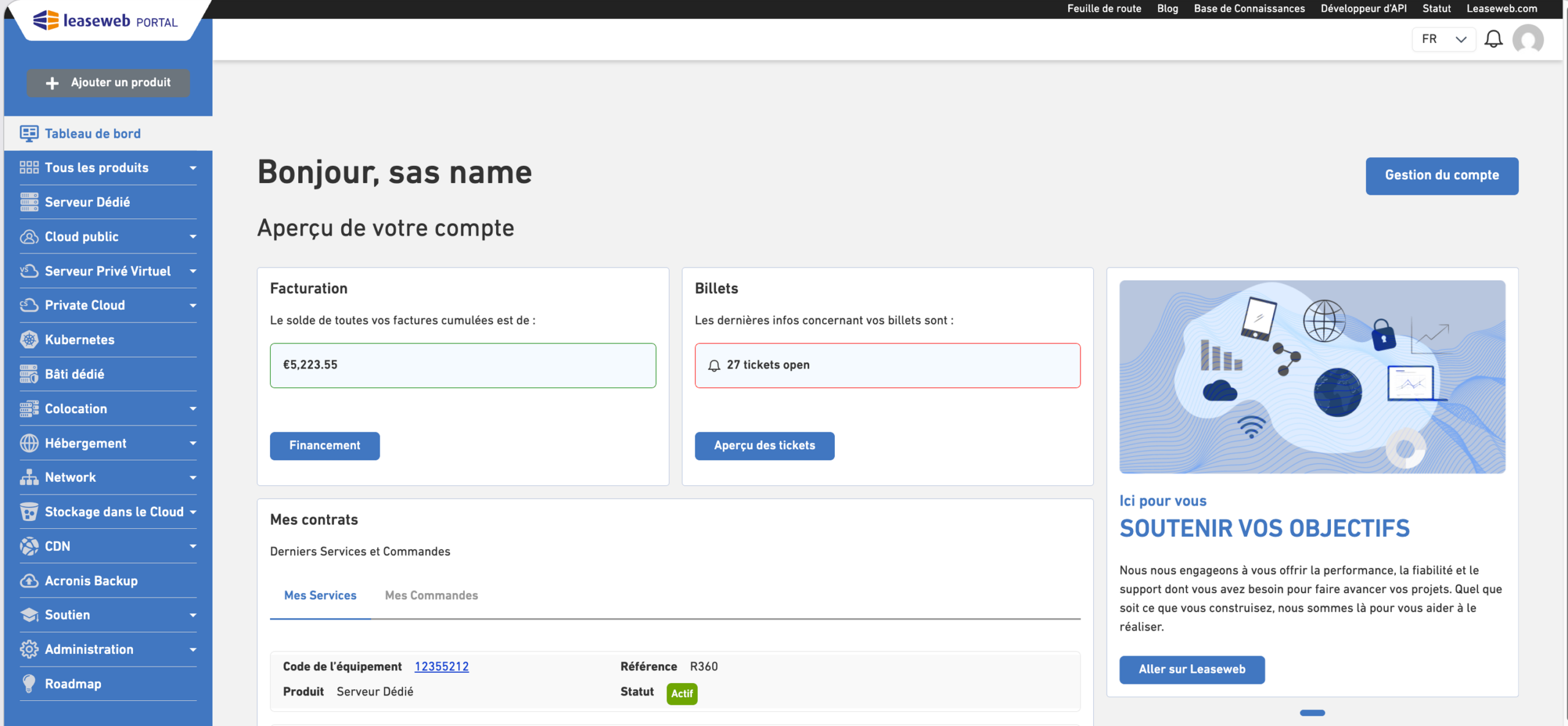This screenshot has height=726, width=1568.
Task: Expand Serveur Privé Virtuel submenu arrow
Action: pos(193,271)
